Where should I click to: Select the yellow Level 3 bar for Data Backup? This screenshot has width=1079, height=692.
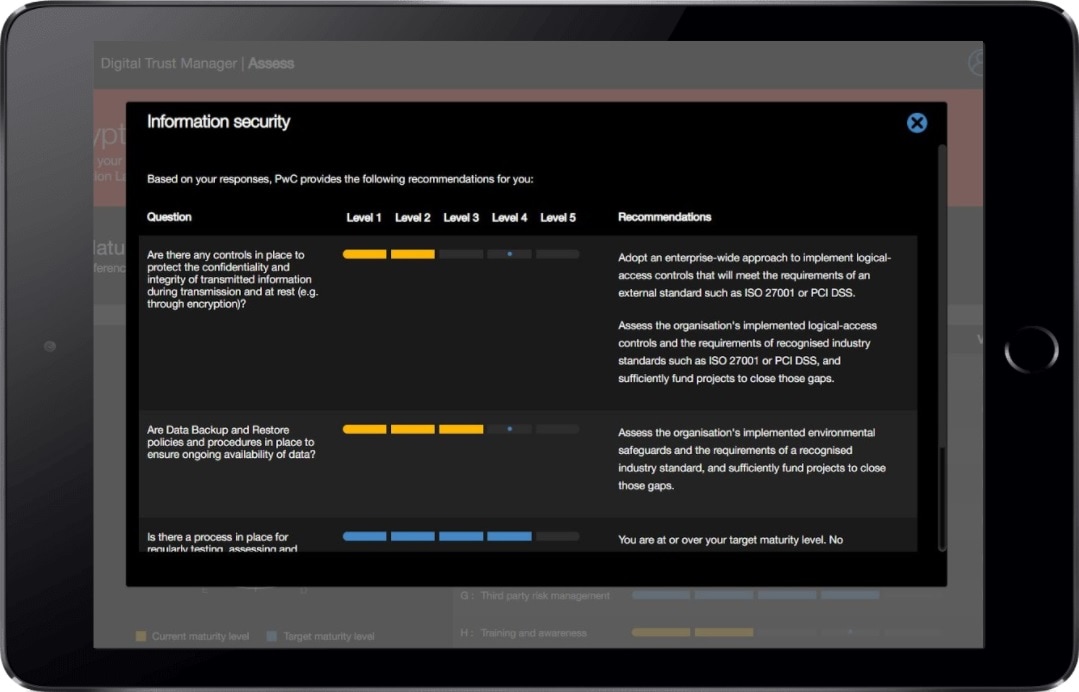pos(461,429)
